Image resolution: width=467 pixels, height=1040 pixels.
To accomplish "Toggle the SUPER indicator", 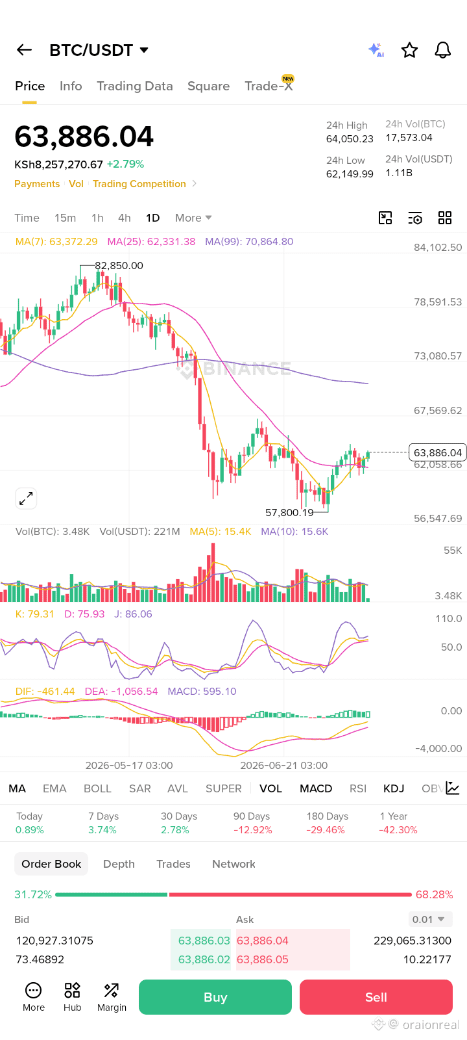I will (x=224, y=789).
